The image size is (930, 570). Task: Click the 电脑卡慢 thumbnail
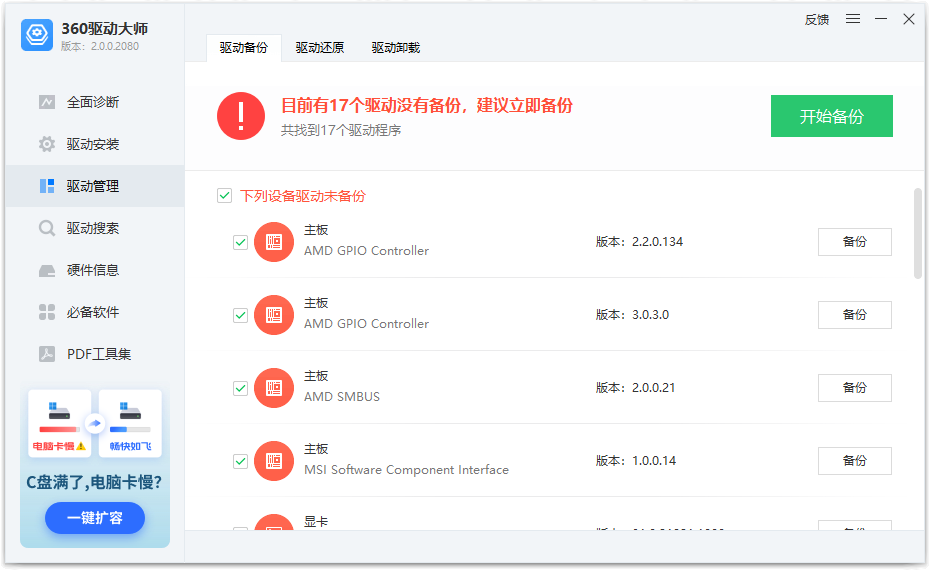[x=59, y=423]
